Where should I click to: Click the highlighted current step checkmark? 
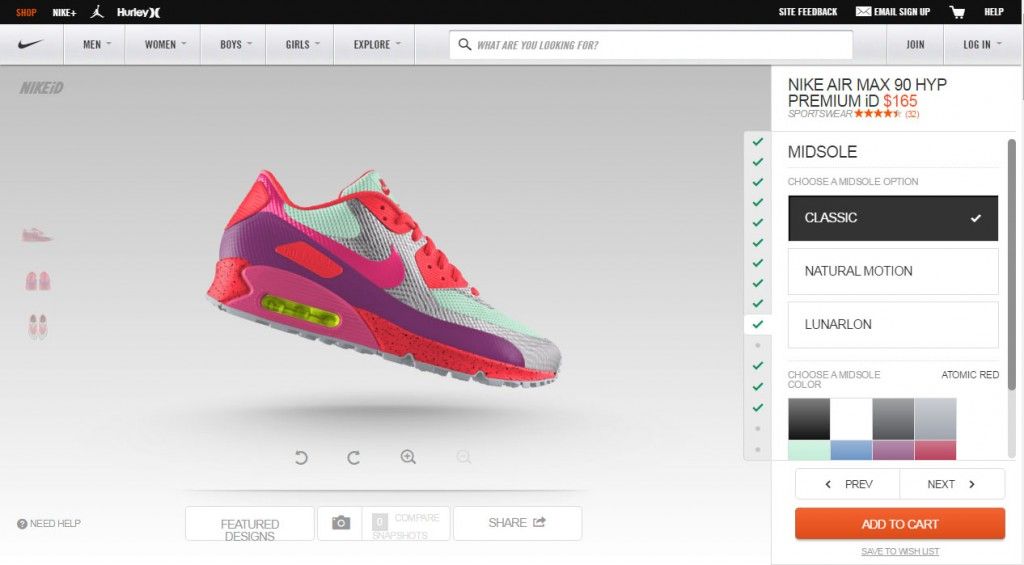758,324
